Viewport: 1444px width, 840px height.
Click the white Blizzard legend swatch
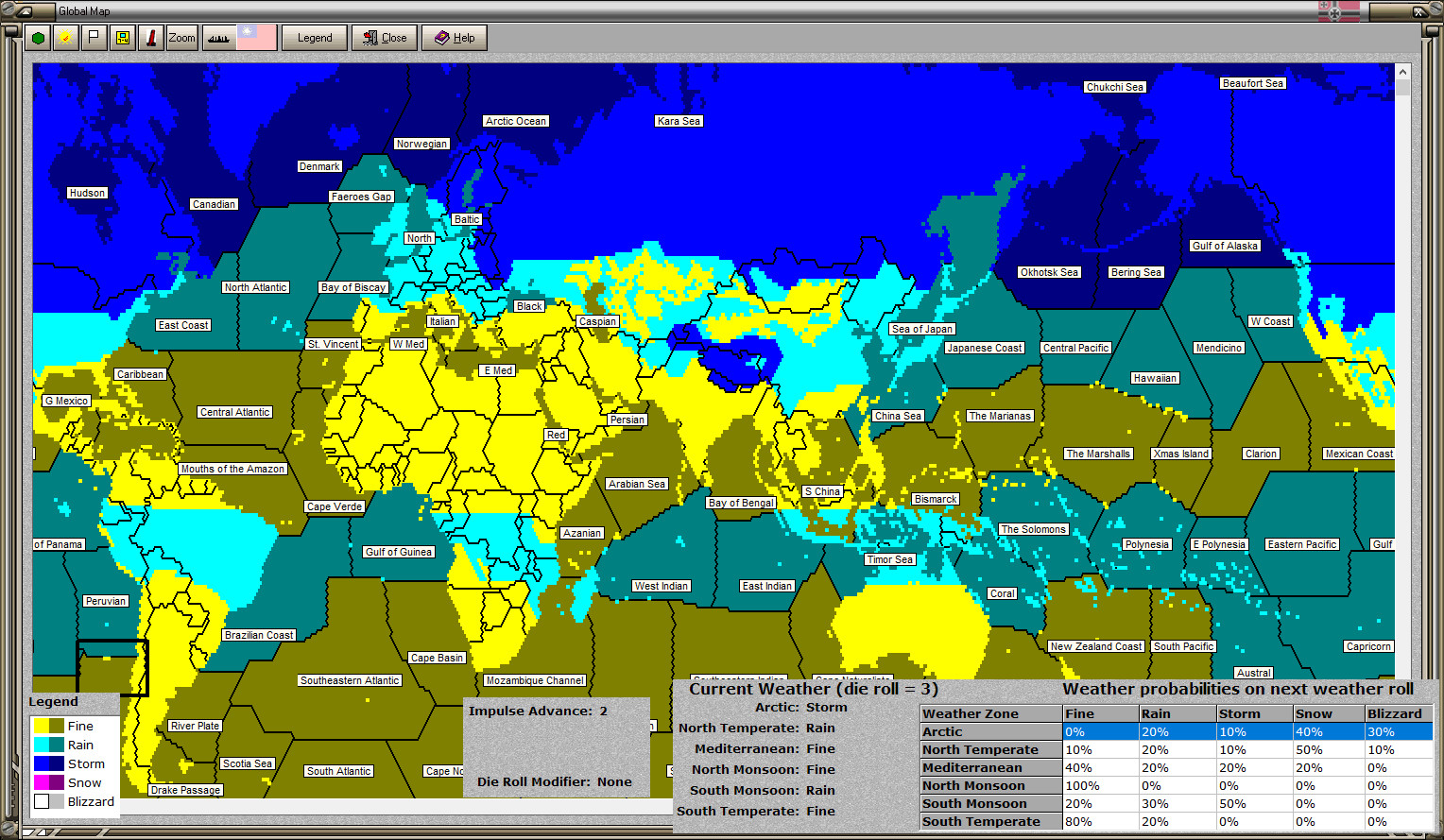pyautogui.click(x=42, y=801)
